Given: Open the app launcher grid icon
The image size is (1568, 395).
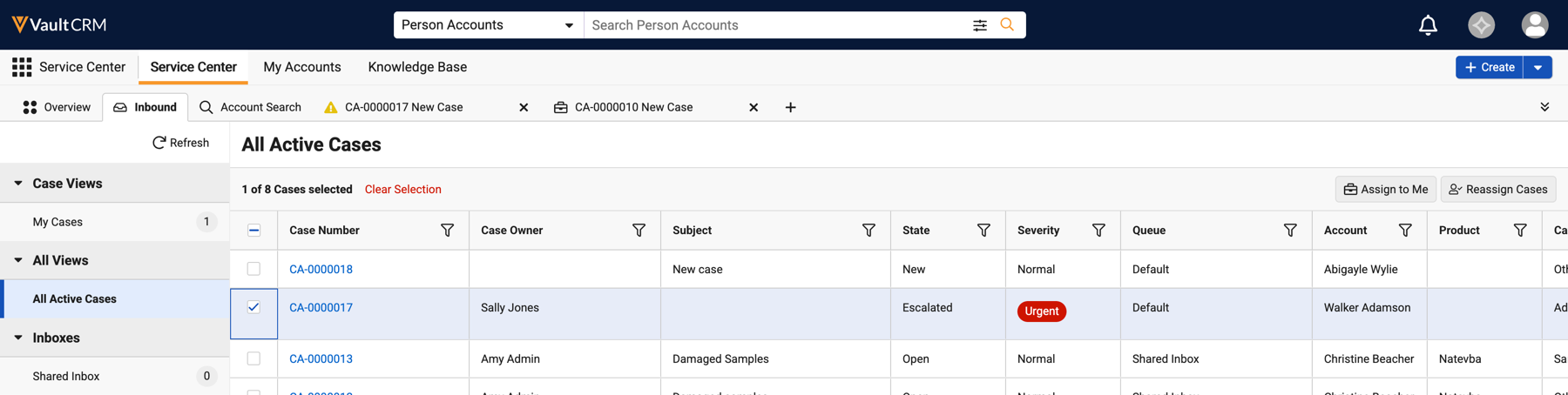Looking at the screenshot, I should point(22,67).
